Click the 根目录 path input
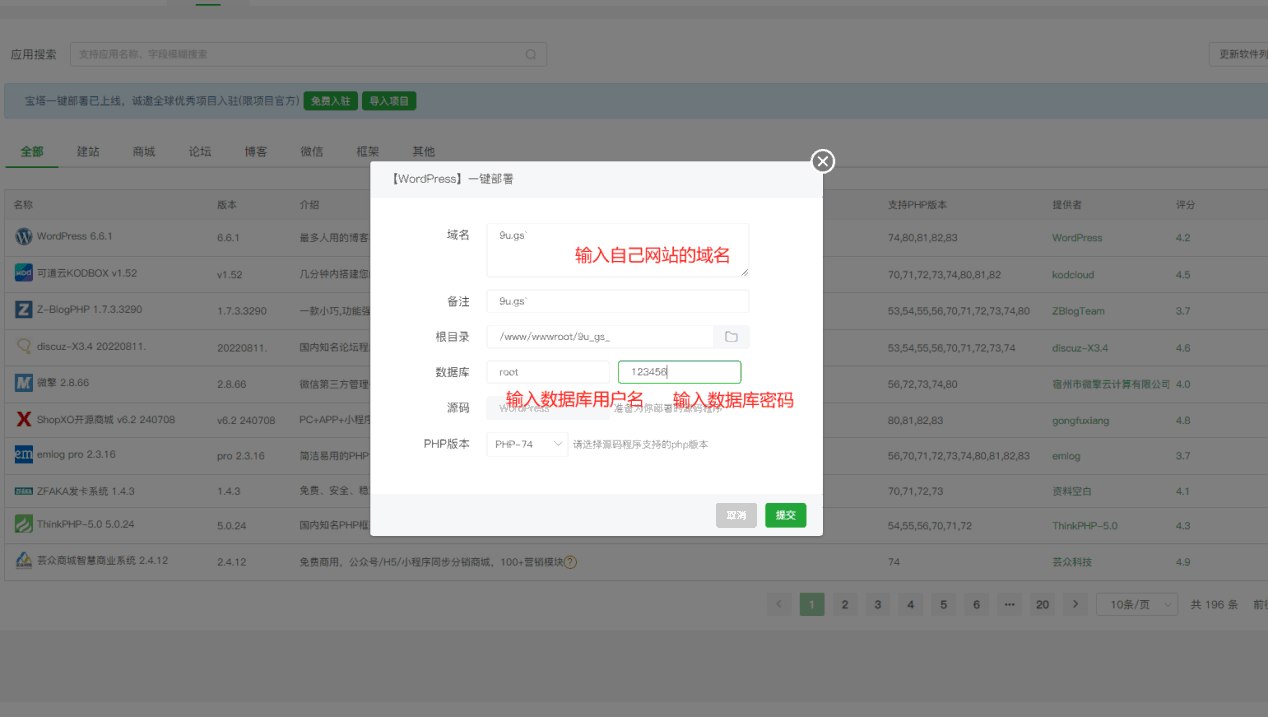Viewport: 1268px width, 717px height. pos(600,337)
